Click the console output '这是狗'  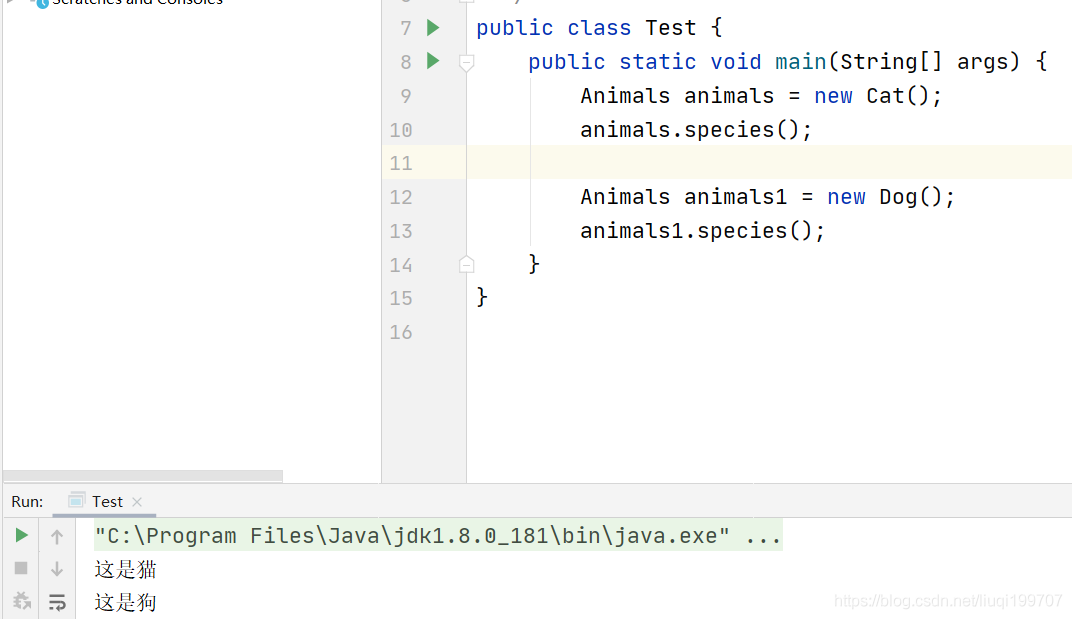[x=126, y=602]
